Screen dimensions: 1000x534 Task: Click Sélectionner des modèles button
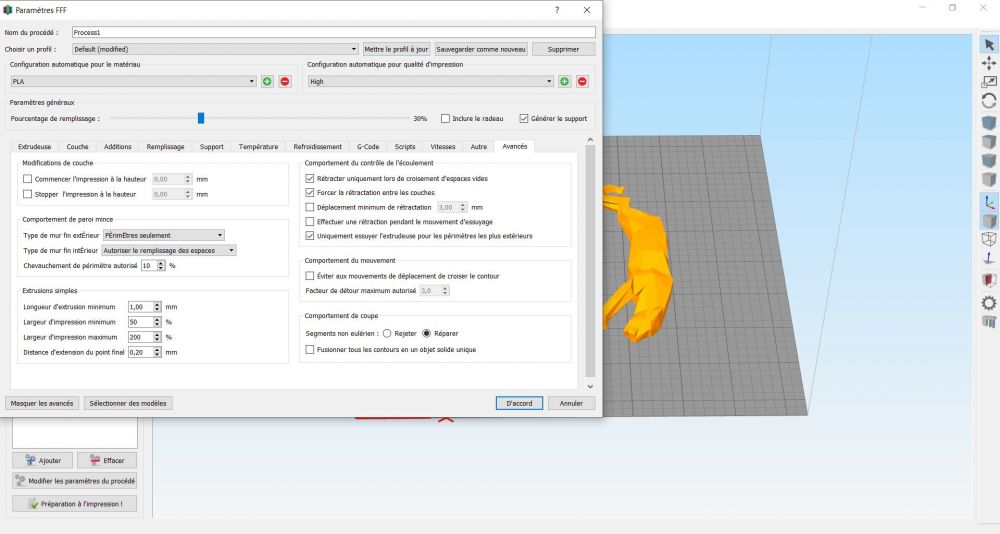(128, 403)
